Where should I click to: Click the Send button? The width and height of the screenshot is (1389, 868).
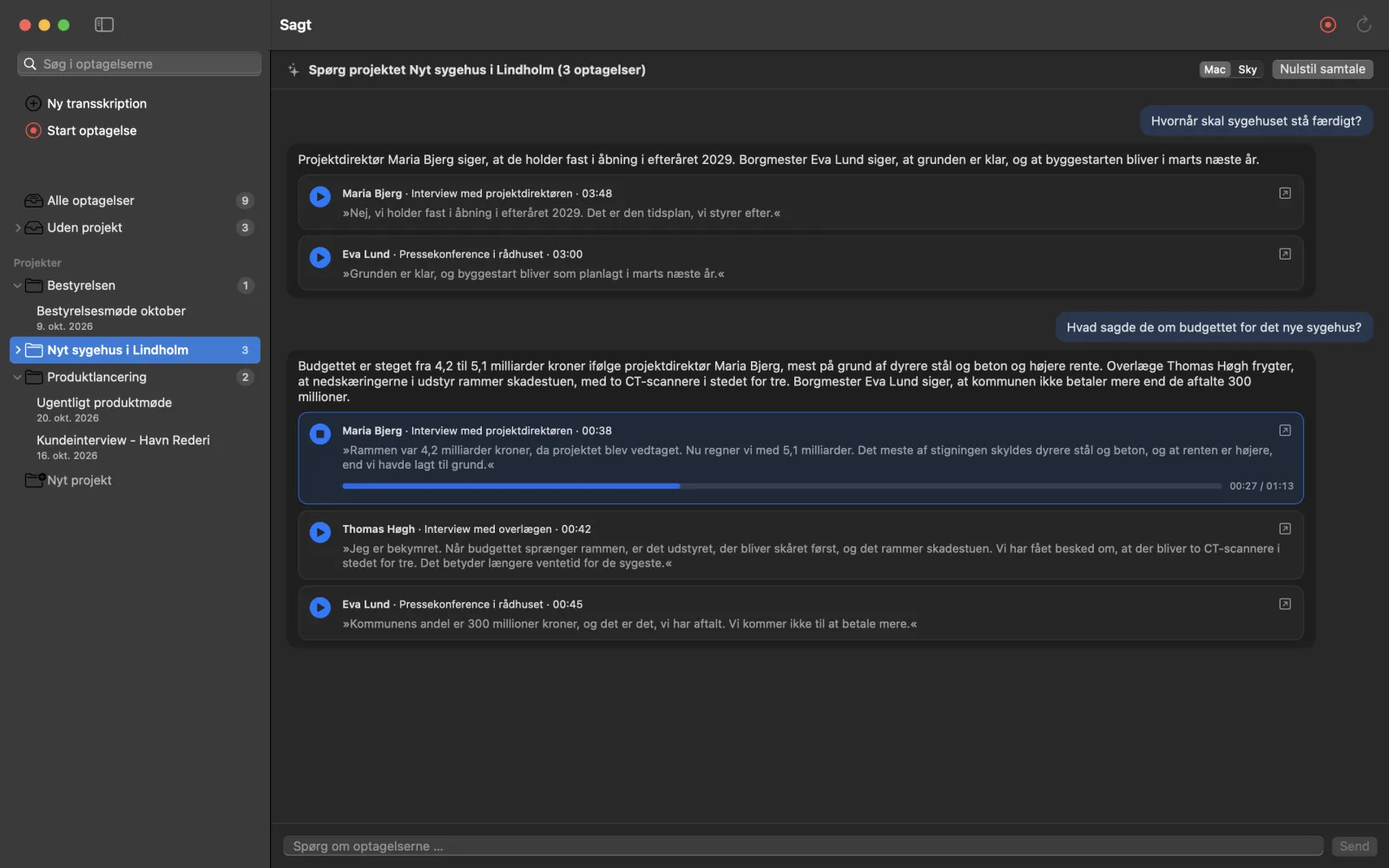(1353, 846)
